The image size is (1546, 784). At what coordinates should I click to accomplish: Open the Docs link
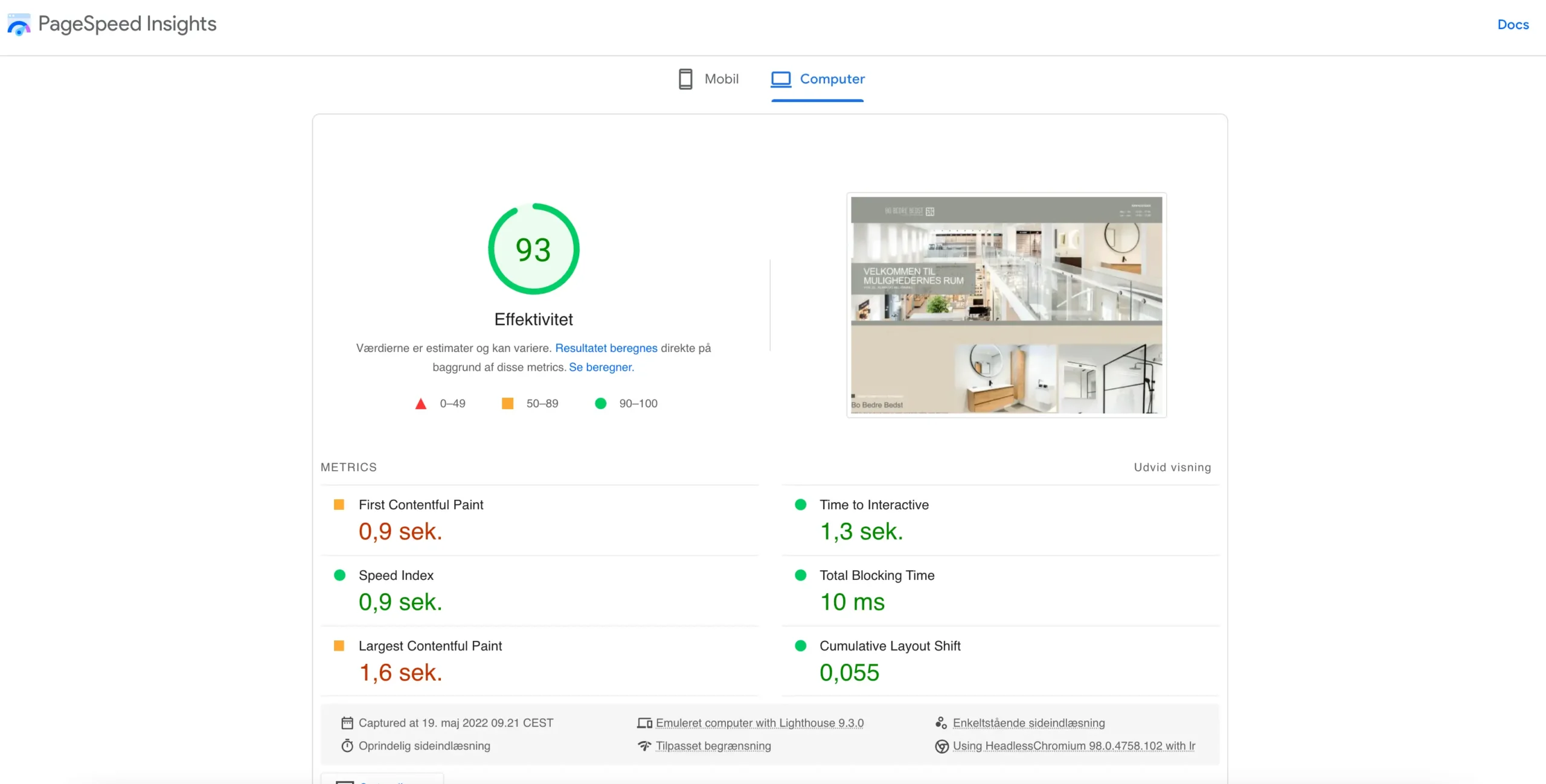[x=1513, y=25]
